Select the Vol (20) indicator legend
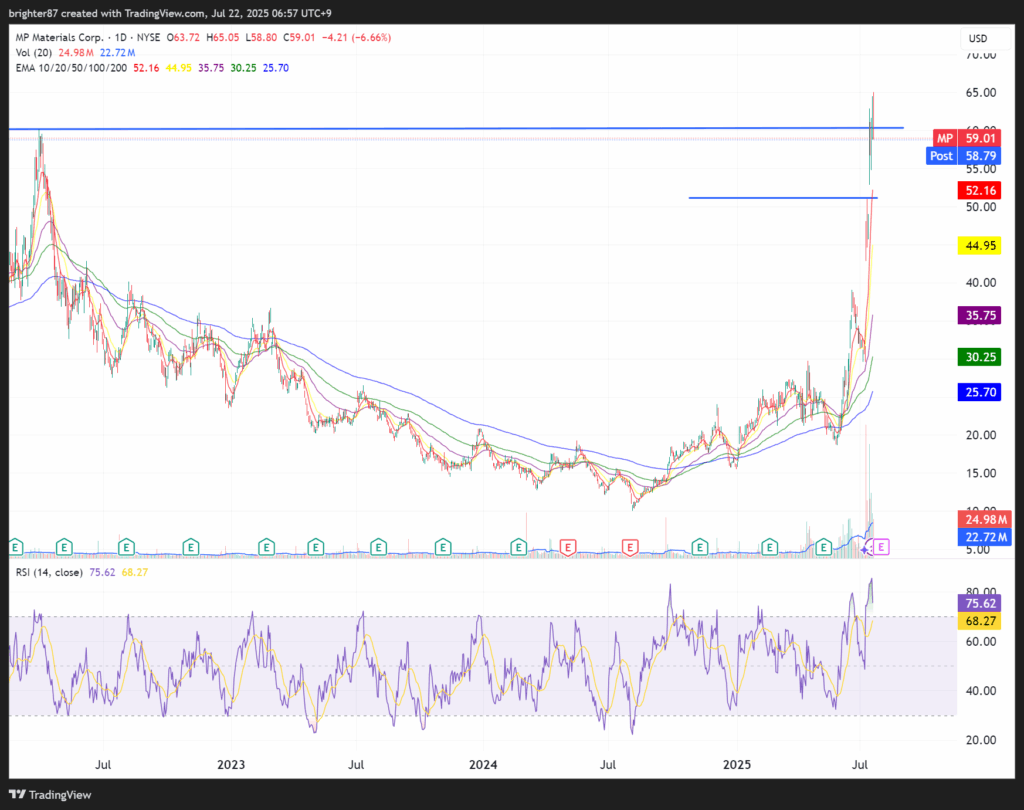The image size is (1024, 810). (33, 52)
